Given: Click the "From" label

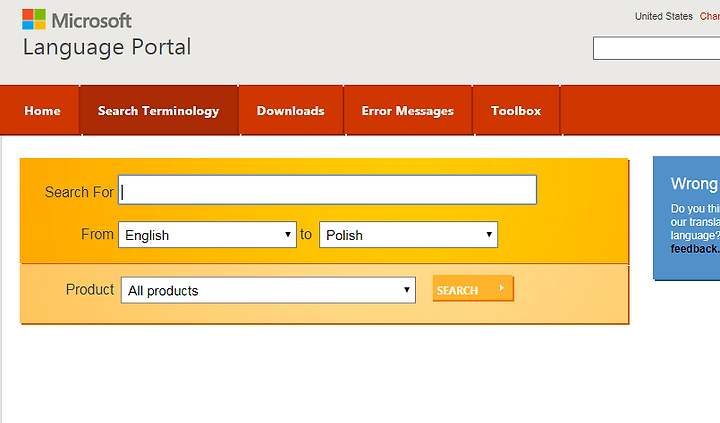Looking at the screenshot, I should point(97,234).
